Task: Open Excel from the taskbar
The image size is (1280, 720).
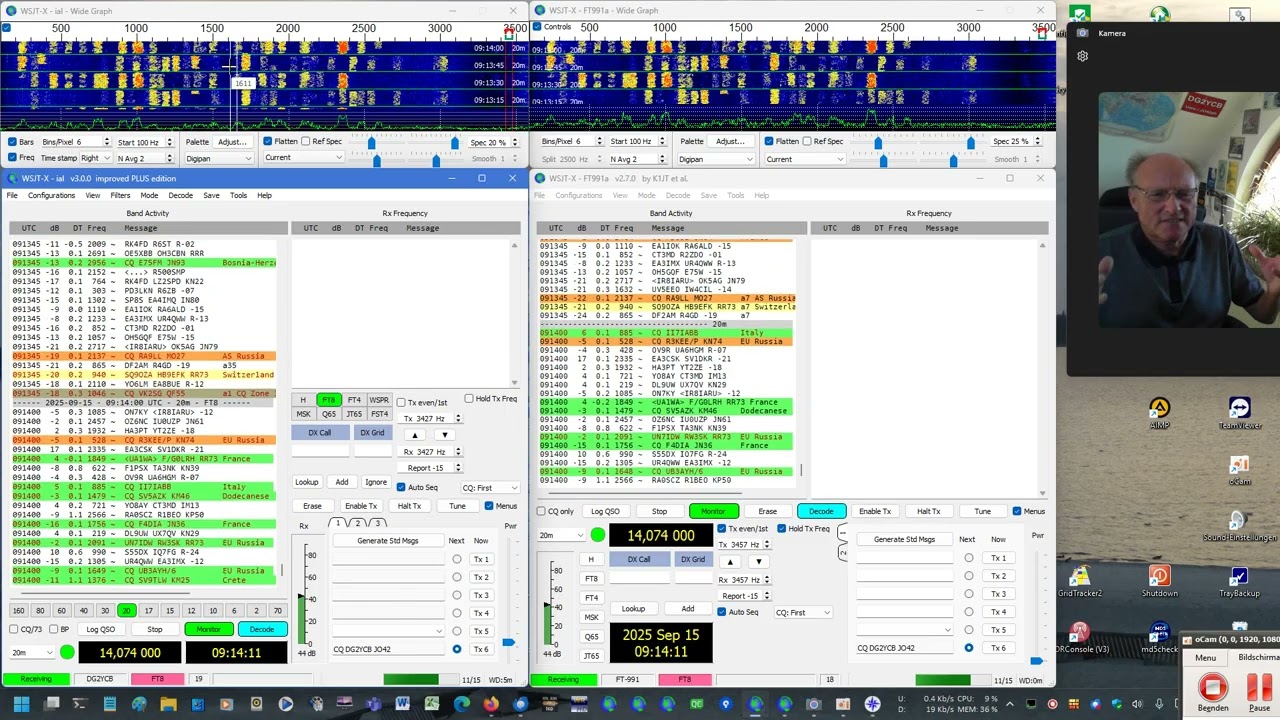Action: pyautogui.click(x=432, y=705)
